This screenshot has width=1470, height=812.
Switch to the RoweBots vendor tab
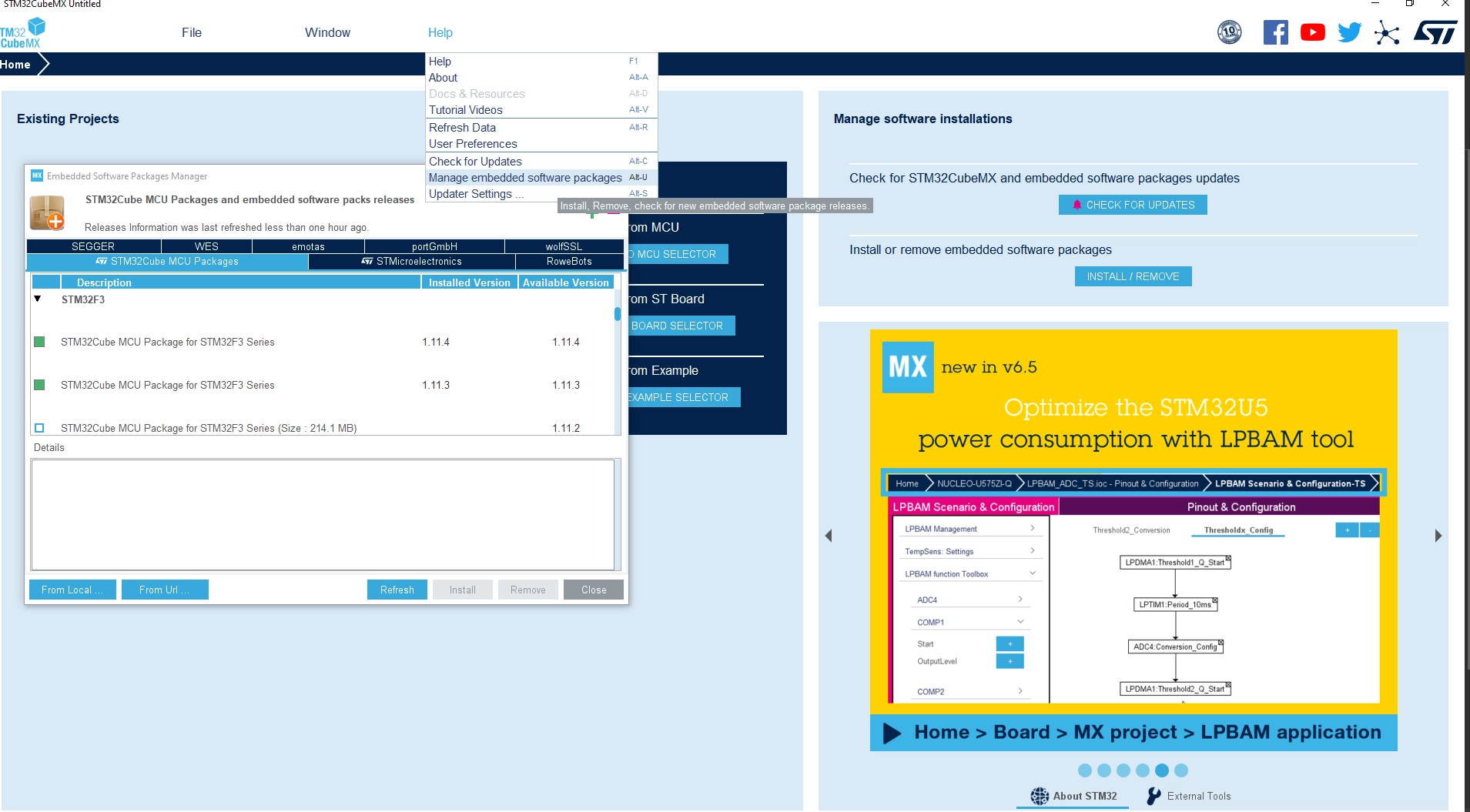click(x=569, y=262)
